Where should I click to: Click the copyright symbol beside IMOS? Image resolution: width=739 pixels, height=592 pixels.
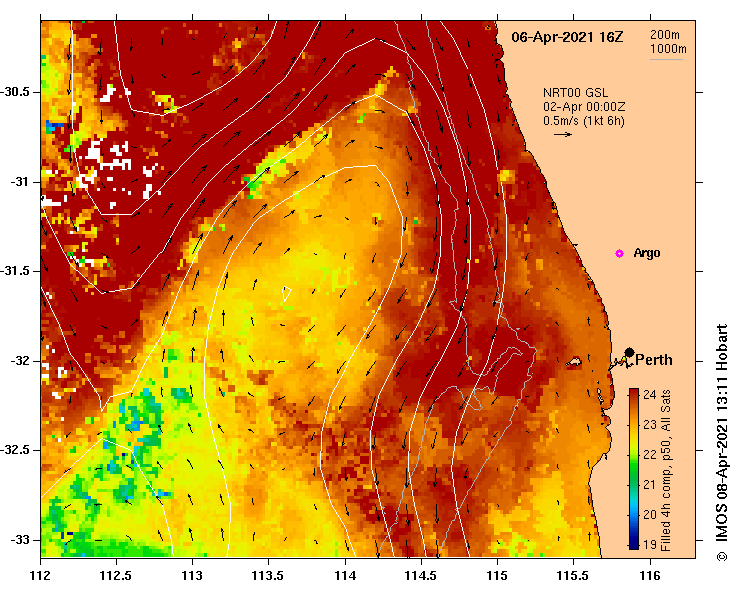(x=722, y=556)
